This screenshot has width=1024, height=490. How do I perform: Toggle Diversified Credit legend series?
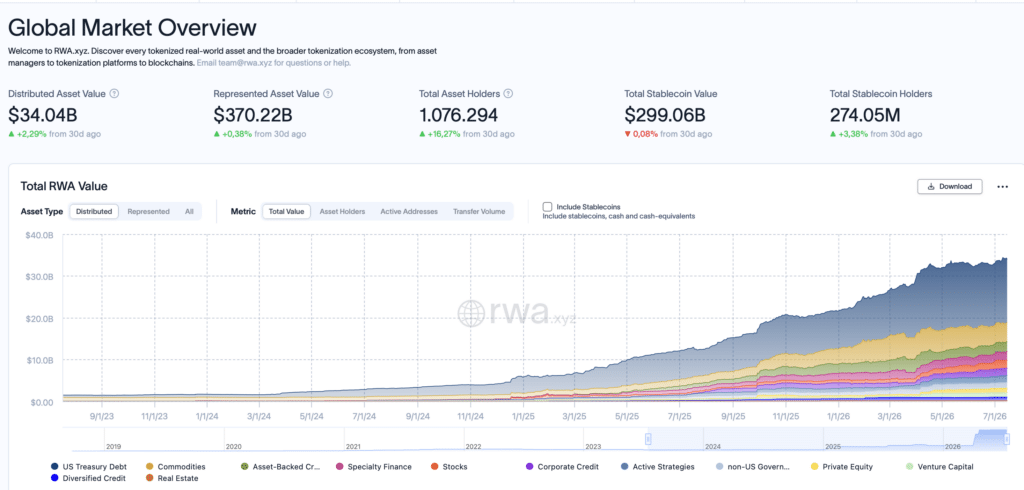tap(88, 478)
